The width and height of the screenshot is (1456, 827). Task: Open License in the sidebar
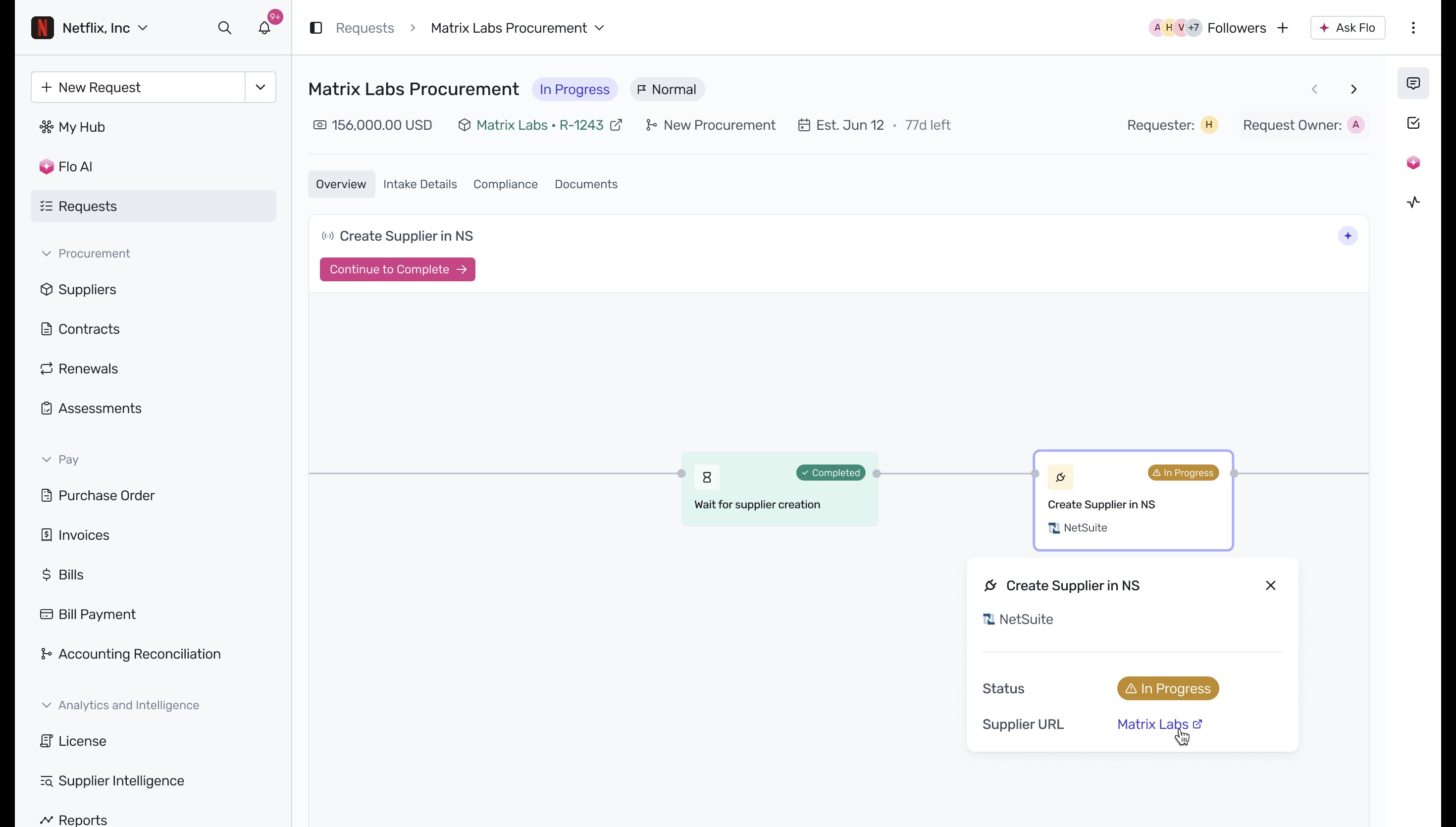(x=154, y=741)
